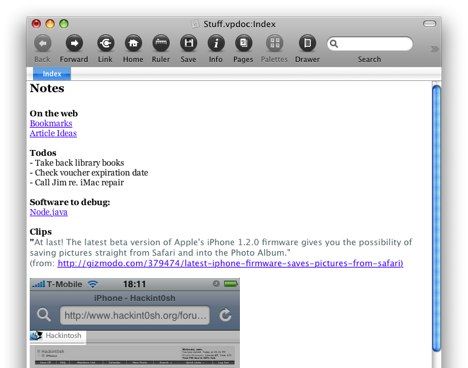
Task: Focus the Search input field
Action: [370, 44]
